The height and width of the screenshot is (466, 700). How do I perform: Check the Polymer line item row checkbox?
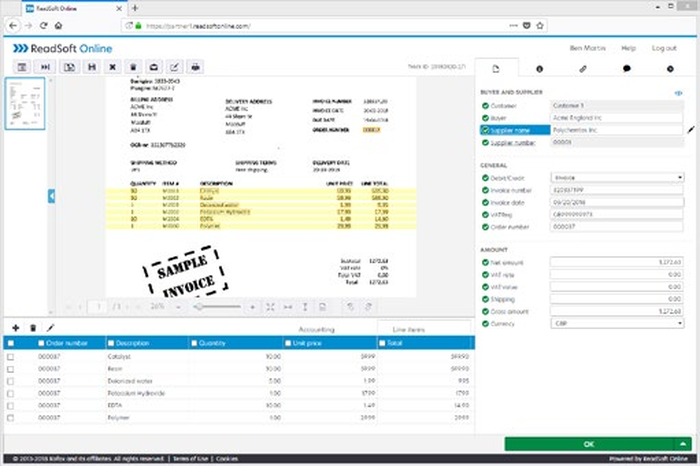coord(11,418)
